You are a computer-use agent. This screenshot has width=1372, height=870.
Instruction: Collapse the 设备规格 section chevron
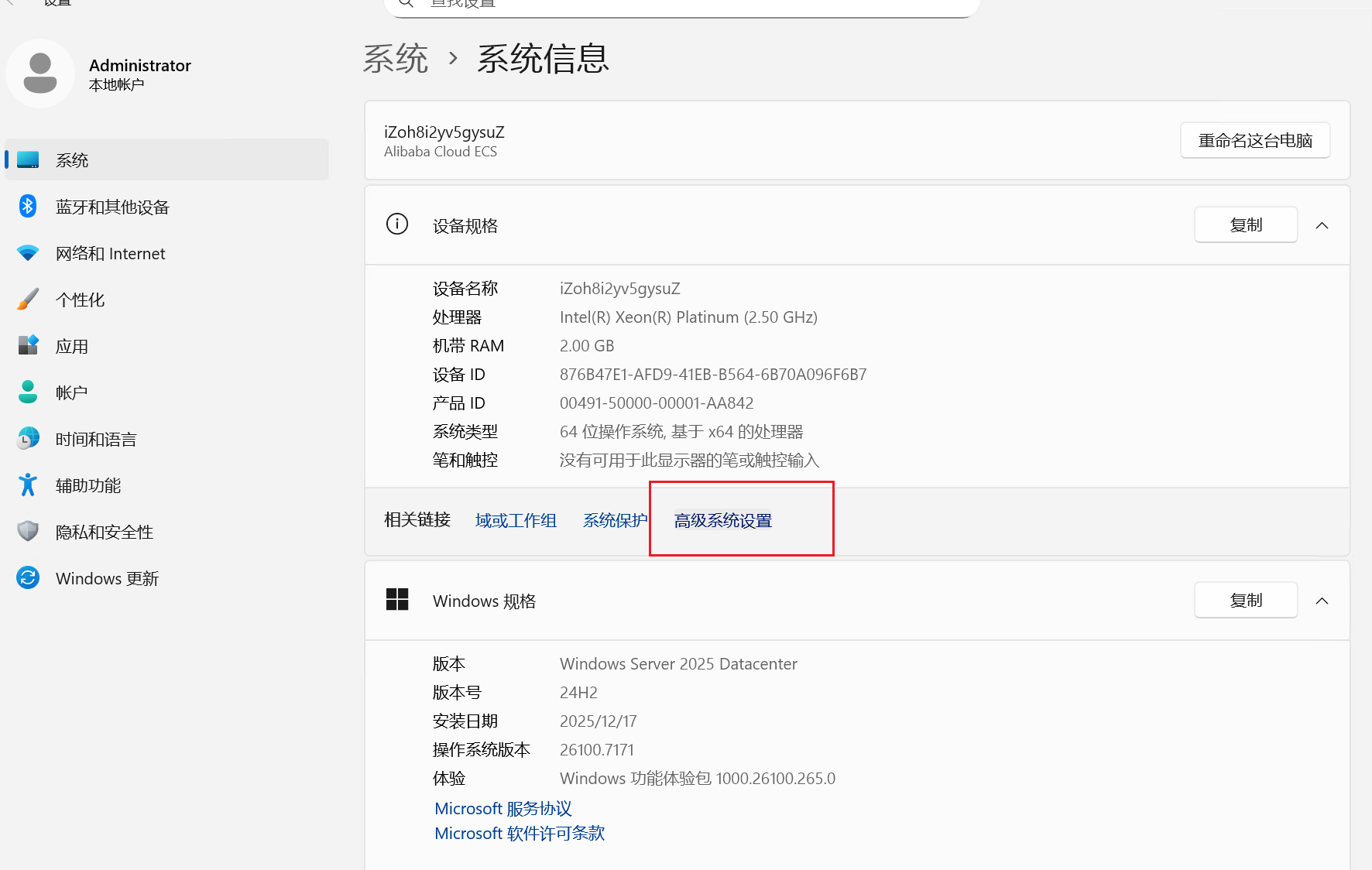(1322, 225)
